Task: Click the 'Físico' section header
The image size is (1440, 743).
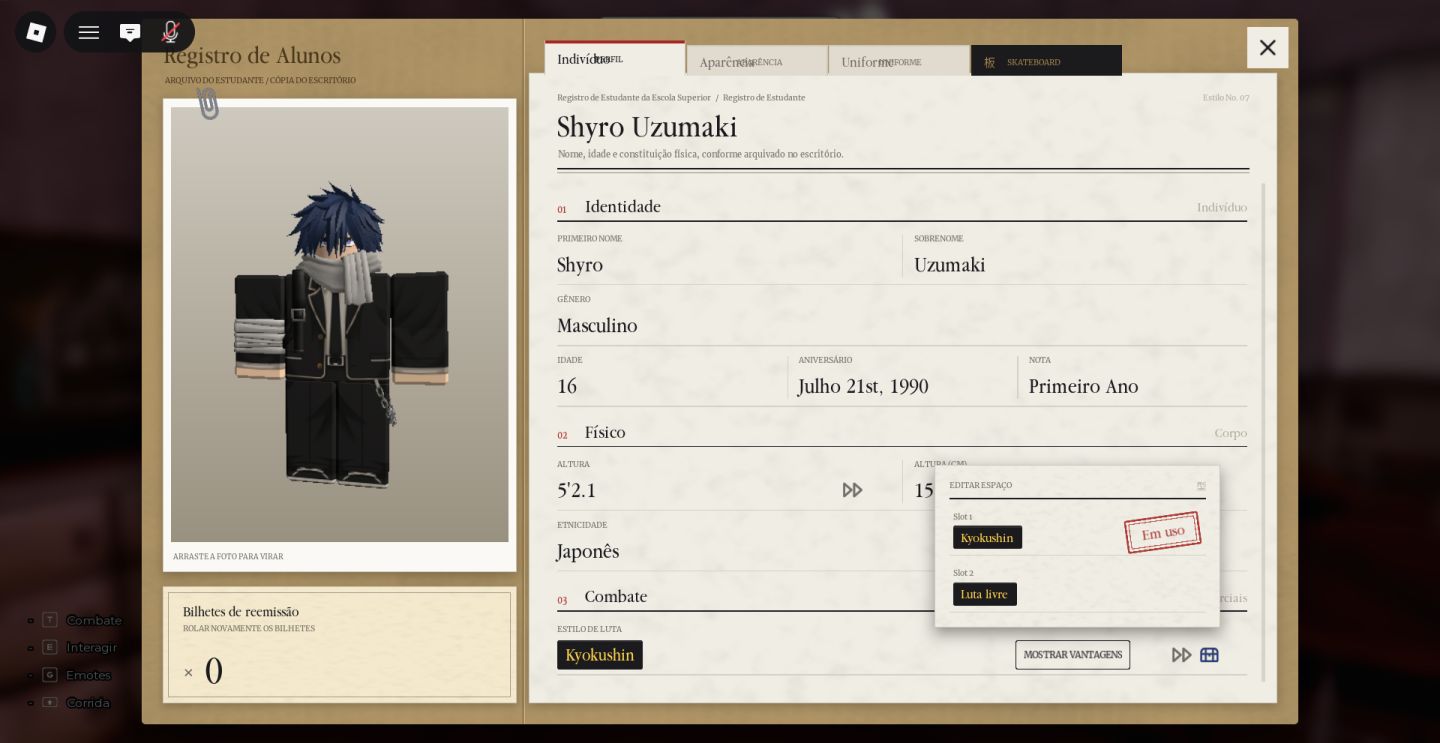Action: pos(605,433)
